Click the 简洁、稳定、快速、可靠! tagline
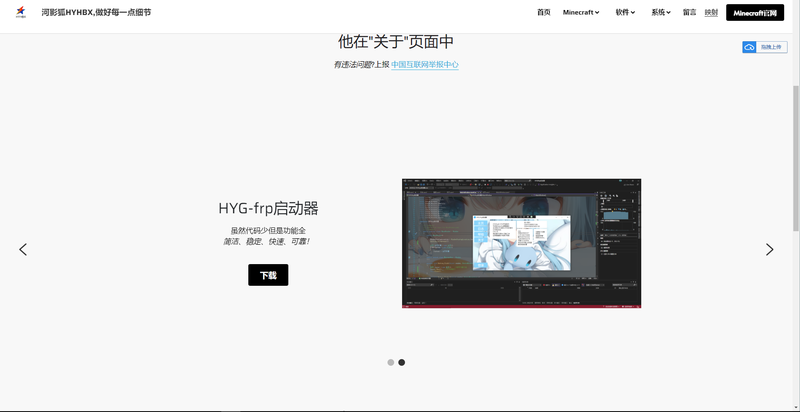The image size is (800, 412). click(x=266, y=241)
